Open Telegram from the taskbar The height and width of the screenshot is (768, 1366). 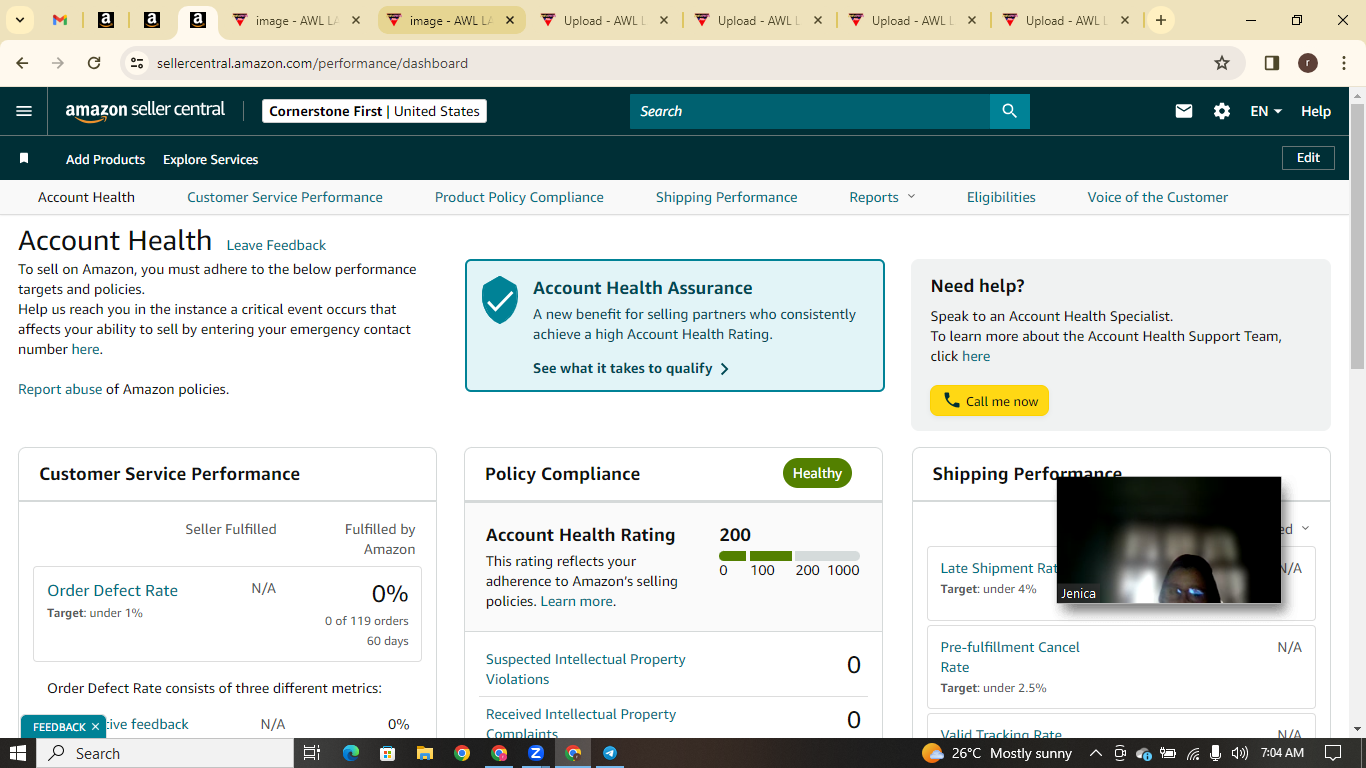[x=610, y=753]
